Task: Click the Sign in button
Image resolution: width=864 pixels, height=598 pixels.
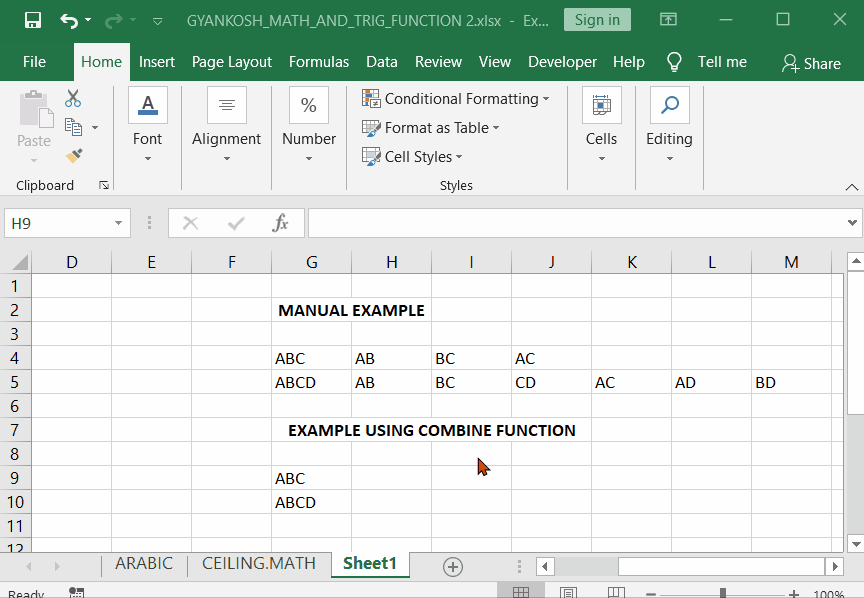Action: click(597, 19)
